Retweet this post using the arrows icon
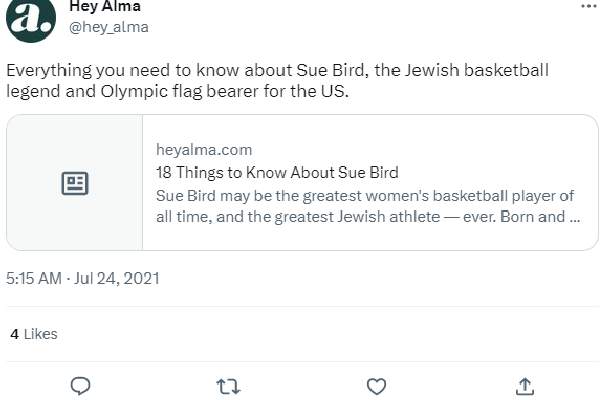This screenshot has width=600, height=400. coord(229,385)
